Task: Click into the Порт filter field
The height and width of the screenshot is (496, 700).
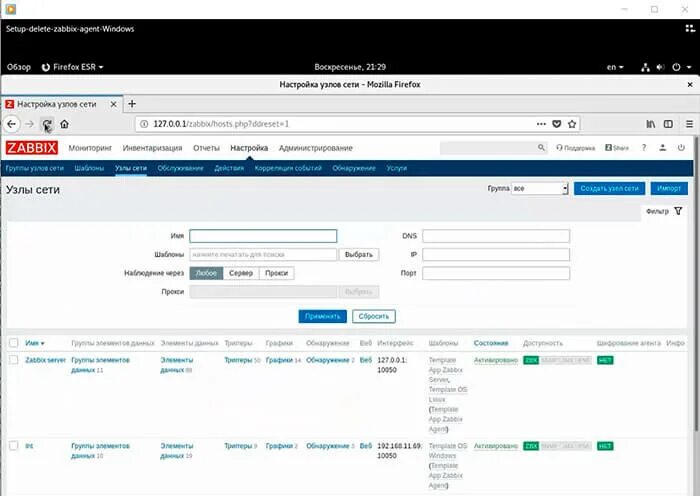Action: pyautogui.click(x=496, y=273)
